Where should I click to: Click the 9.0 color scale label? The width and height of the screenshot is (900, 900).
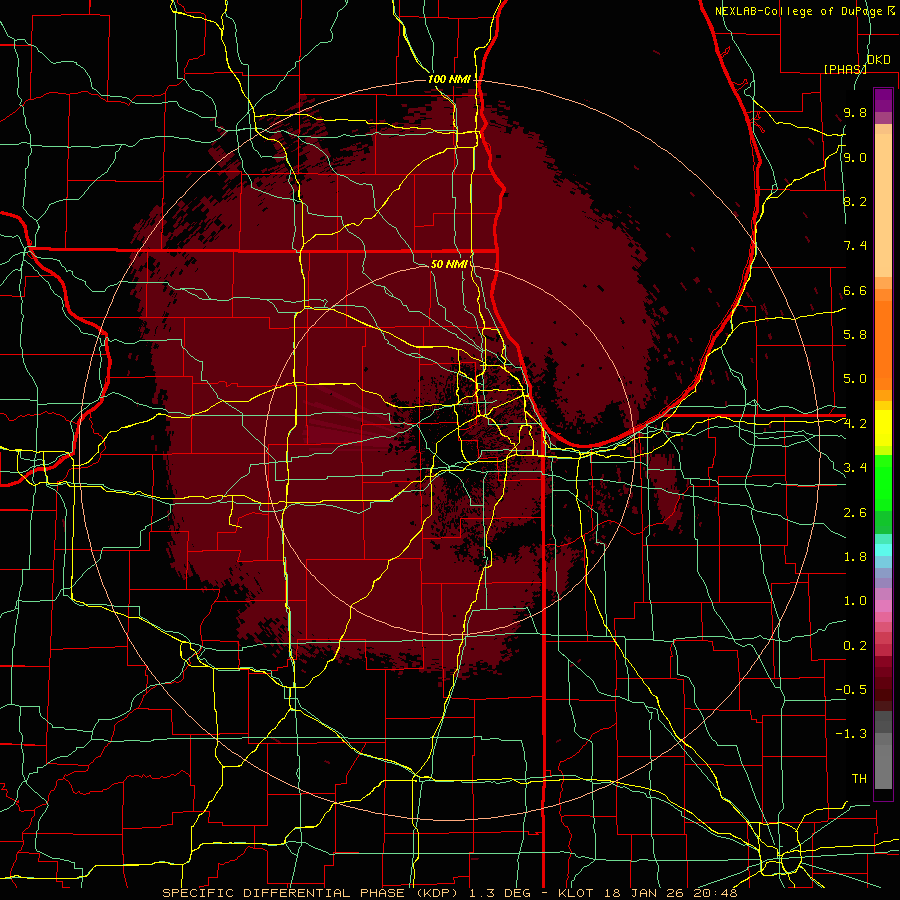coord(855,157)
